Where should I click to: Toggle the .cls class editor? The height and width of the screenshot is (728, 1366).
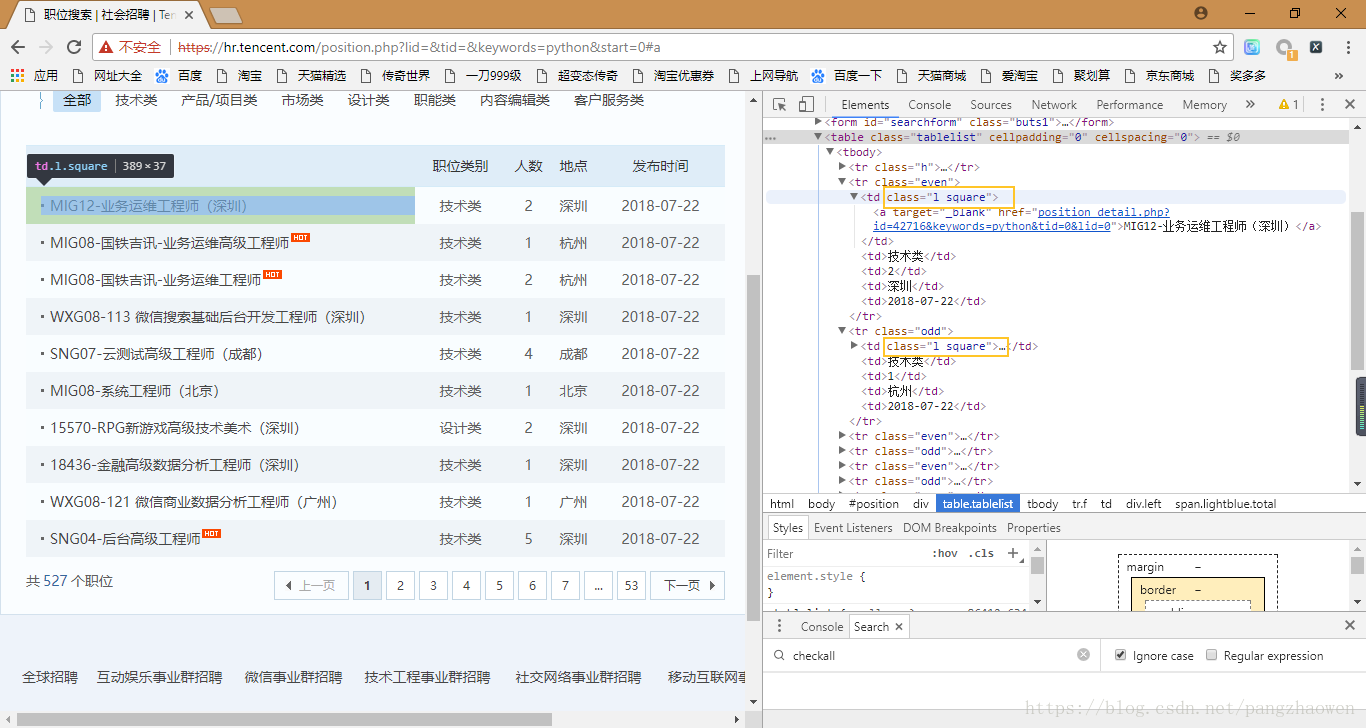tap(982, 553)
